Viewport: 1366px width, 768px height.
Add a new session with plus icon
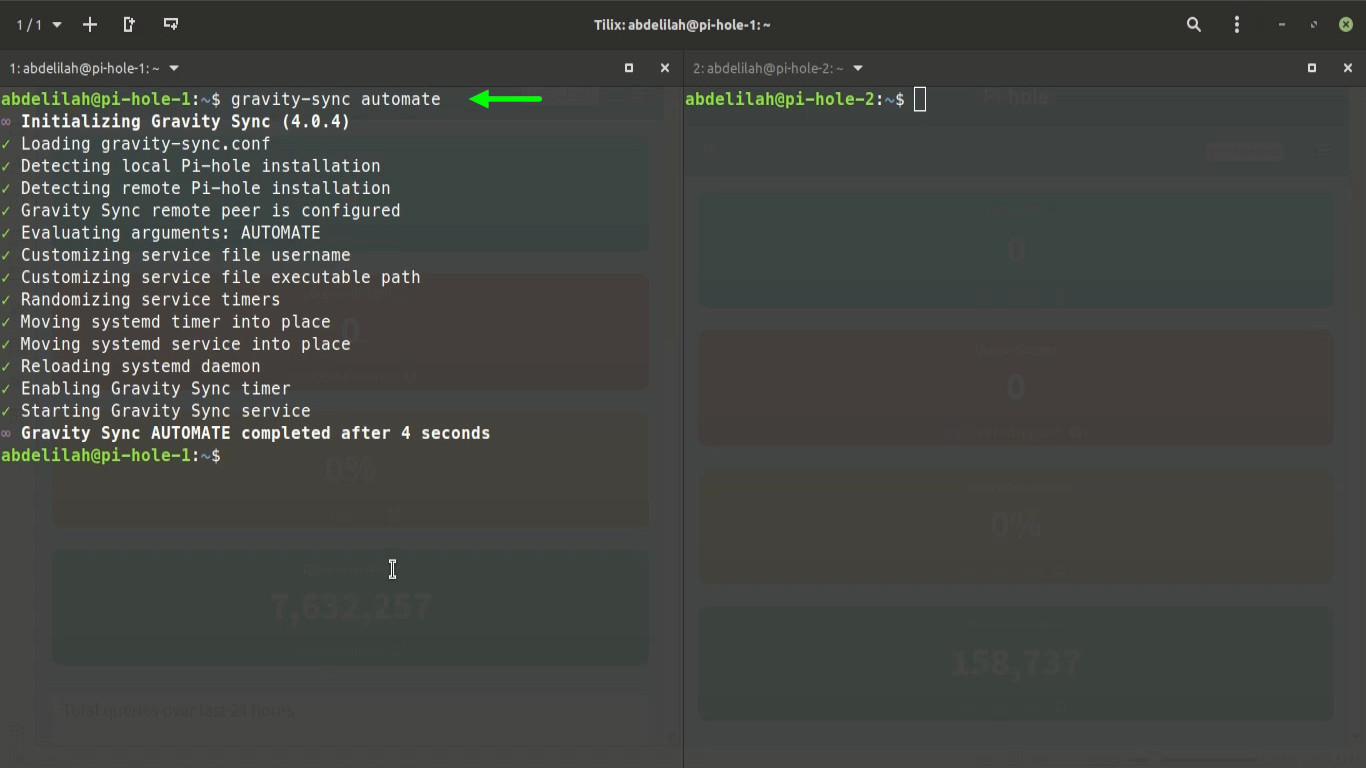[x=90, y=24]
